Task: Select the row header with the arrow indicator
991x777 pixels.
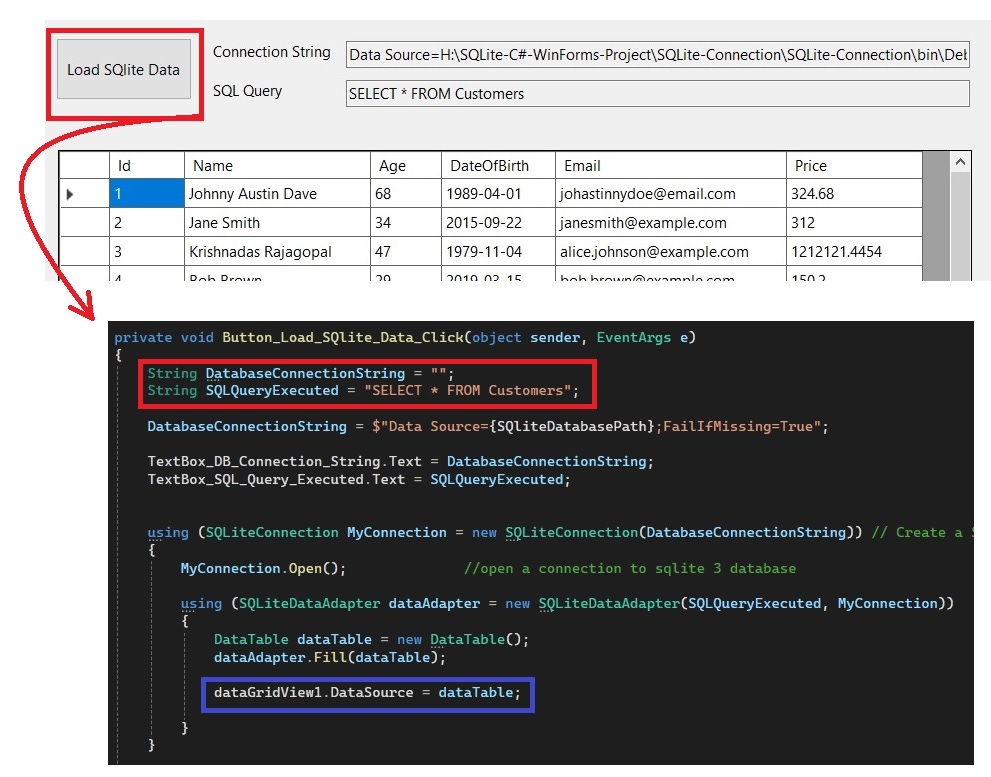Action: tap(84, 194)
